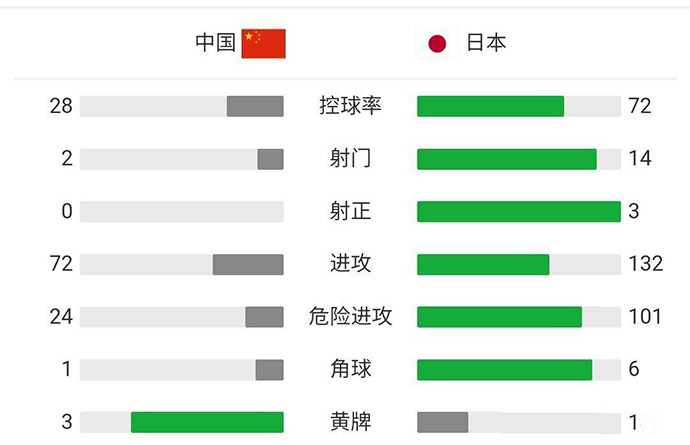Click China's gray possession bar
This screenshot has width=690, height=445.
click(255, 106)
